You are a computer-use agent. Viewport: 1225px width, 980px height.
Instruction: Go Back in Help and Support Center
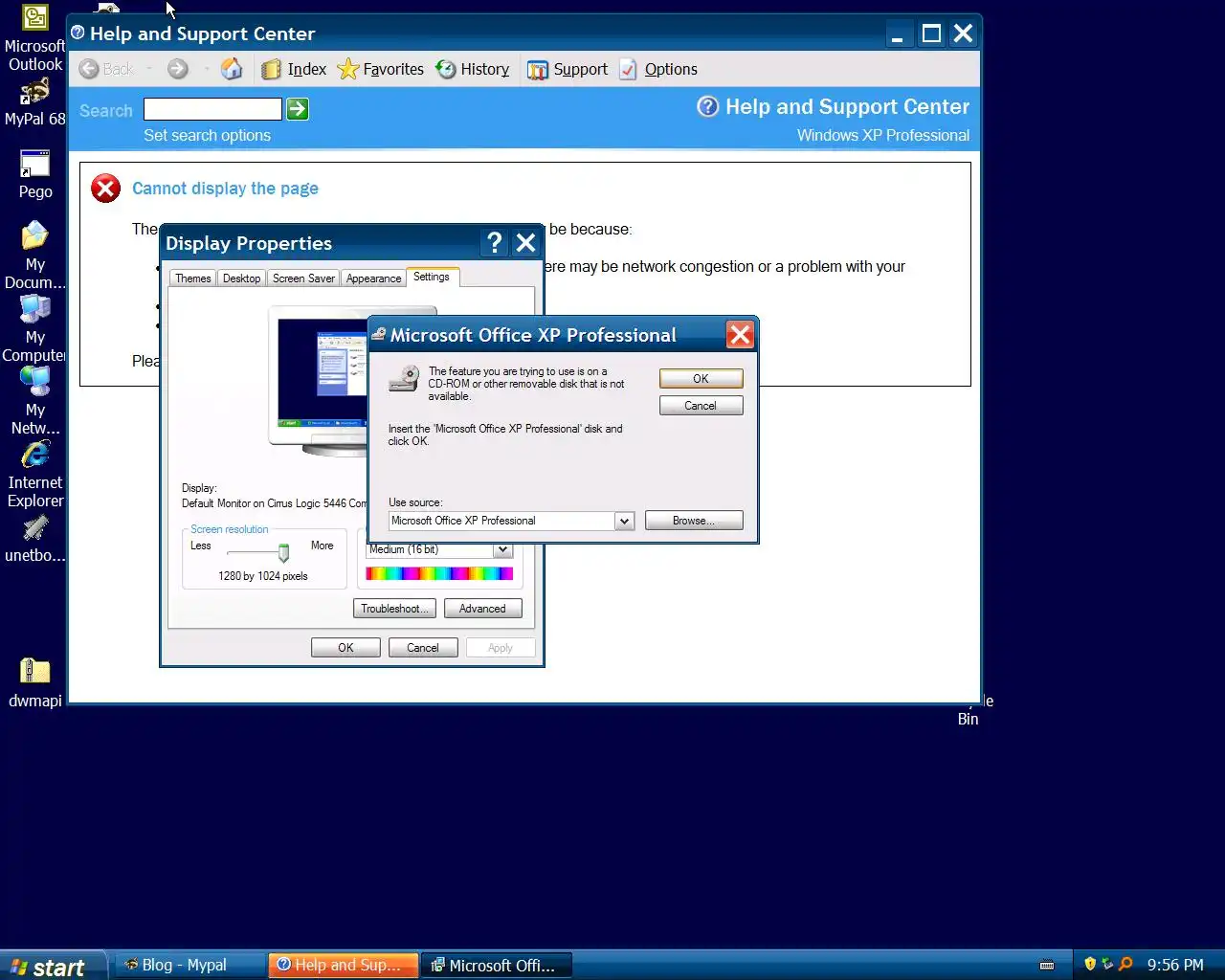pos(106,69)
